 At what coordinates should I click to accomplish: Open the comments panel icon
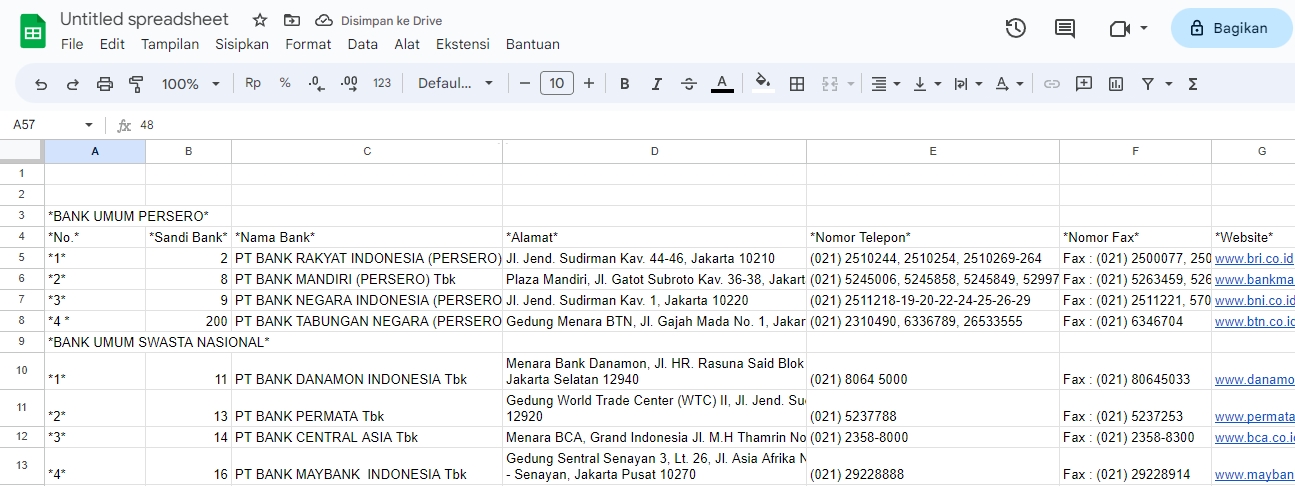tap(1065, 28)
